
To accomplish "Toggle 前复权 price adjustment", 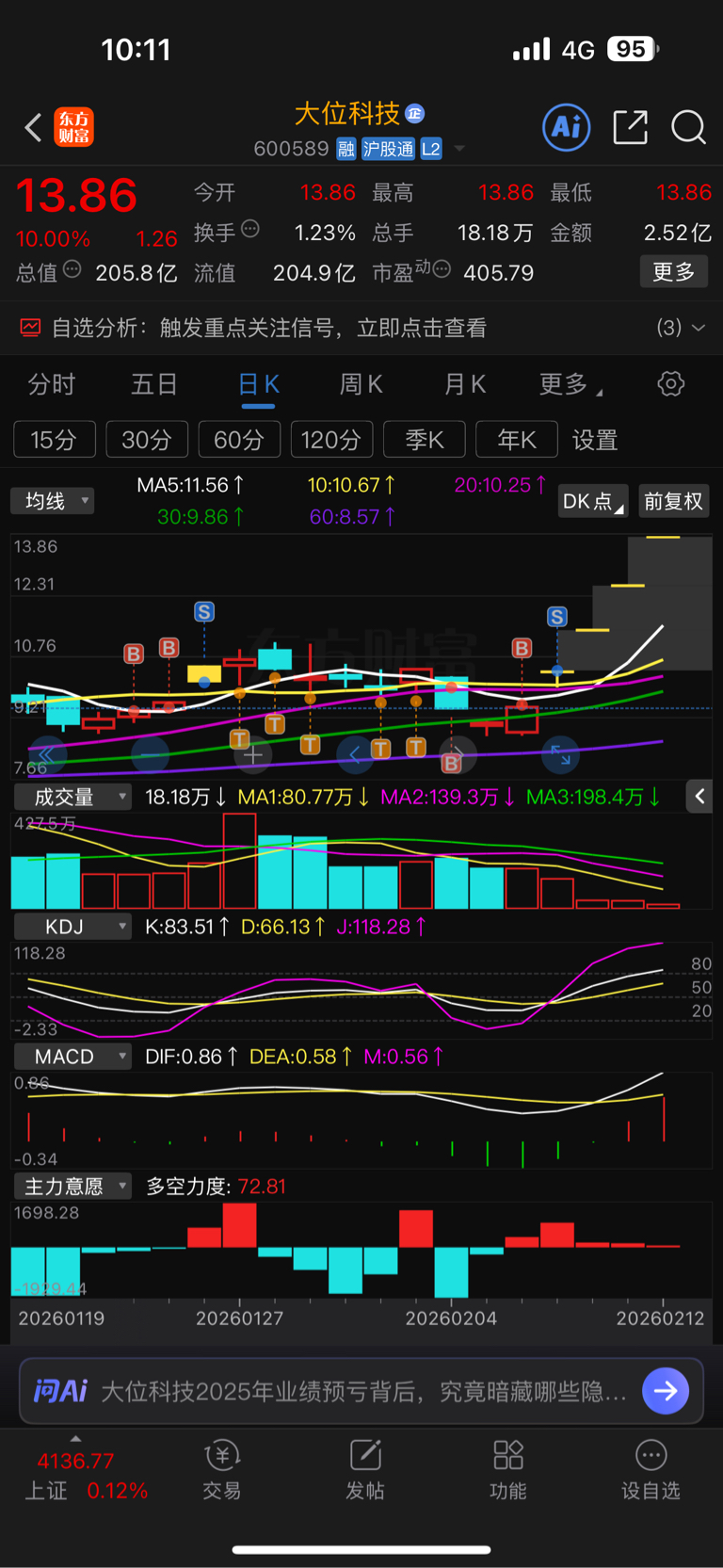I will pyautogui.click(x=673, y=501).
